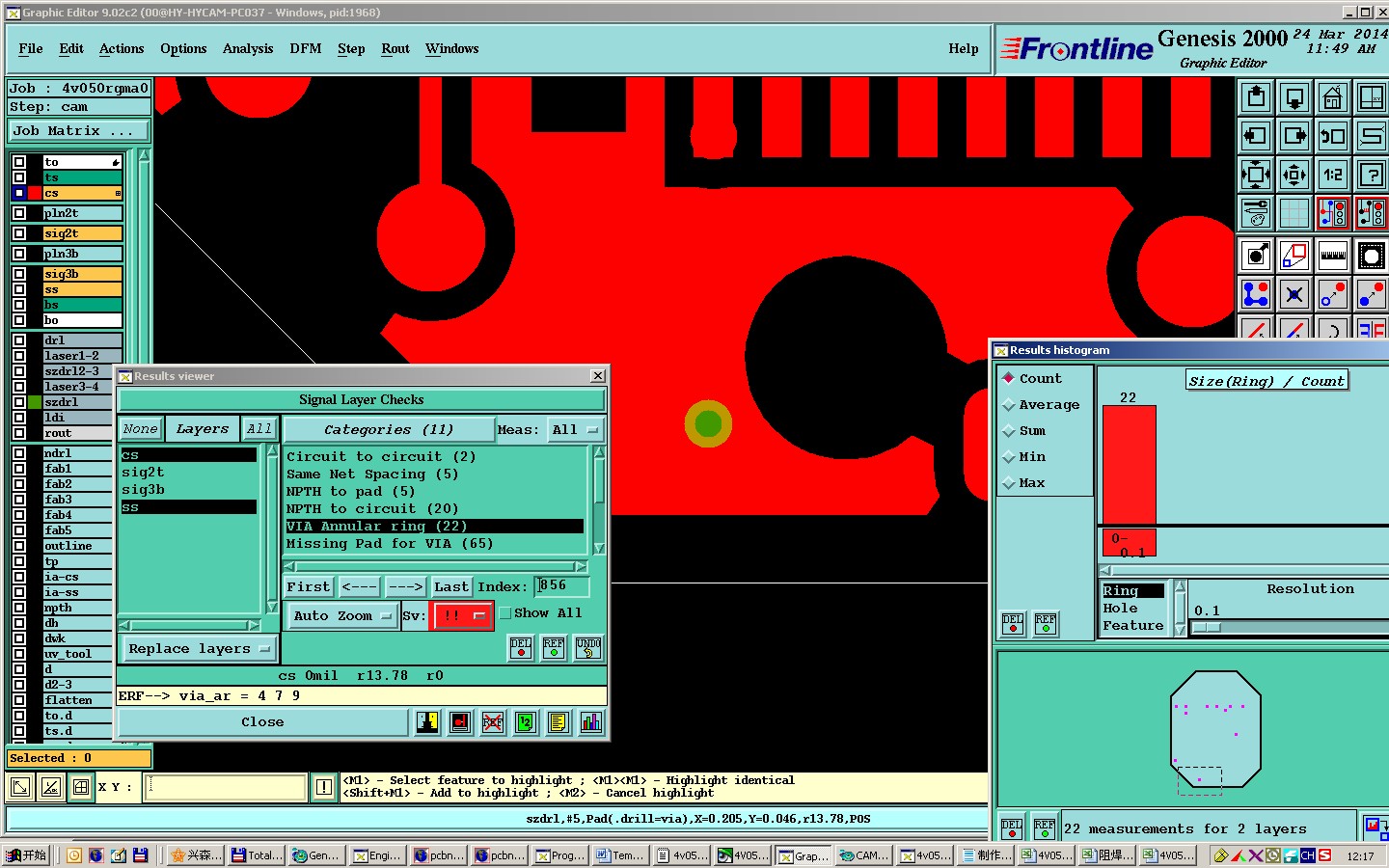Image resolution: width=1389 pixels, height=868 pixels.
Task: Click the Close button in Results viewer
Action: [262, 721]
